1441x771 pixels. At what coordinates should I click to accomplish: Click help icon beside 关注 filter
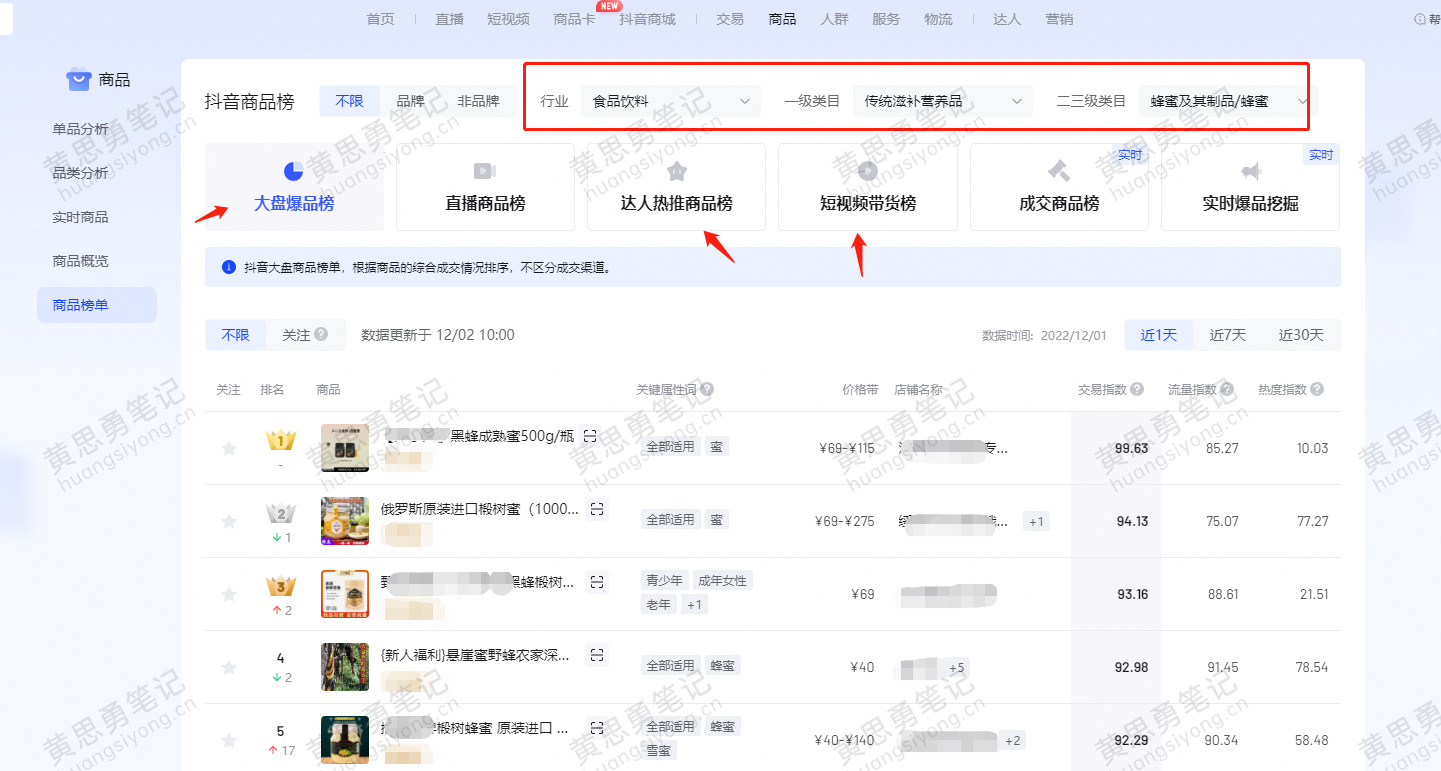[321, 335]
